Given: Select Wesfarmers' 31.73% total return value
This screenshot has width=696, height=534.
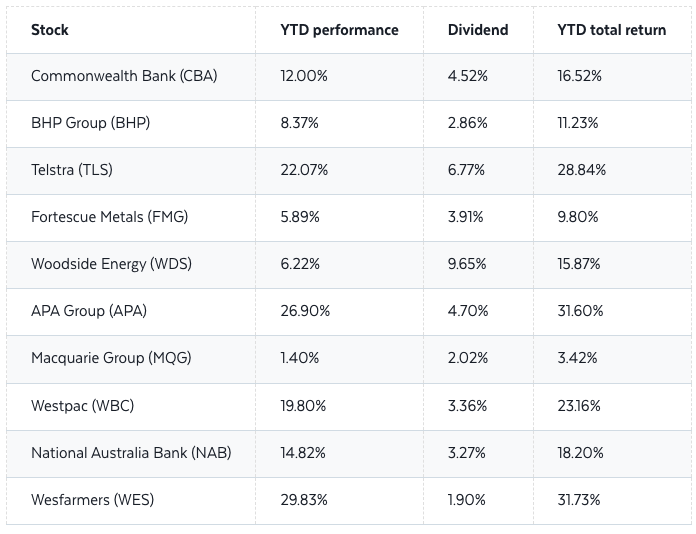Looking at the screenshot, I should pyautogui.click(x=580, y=499).
